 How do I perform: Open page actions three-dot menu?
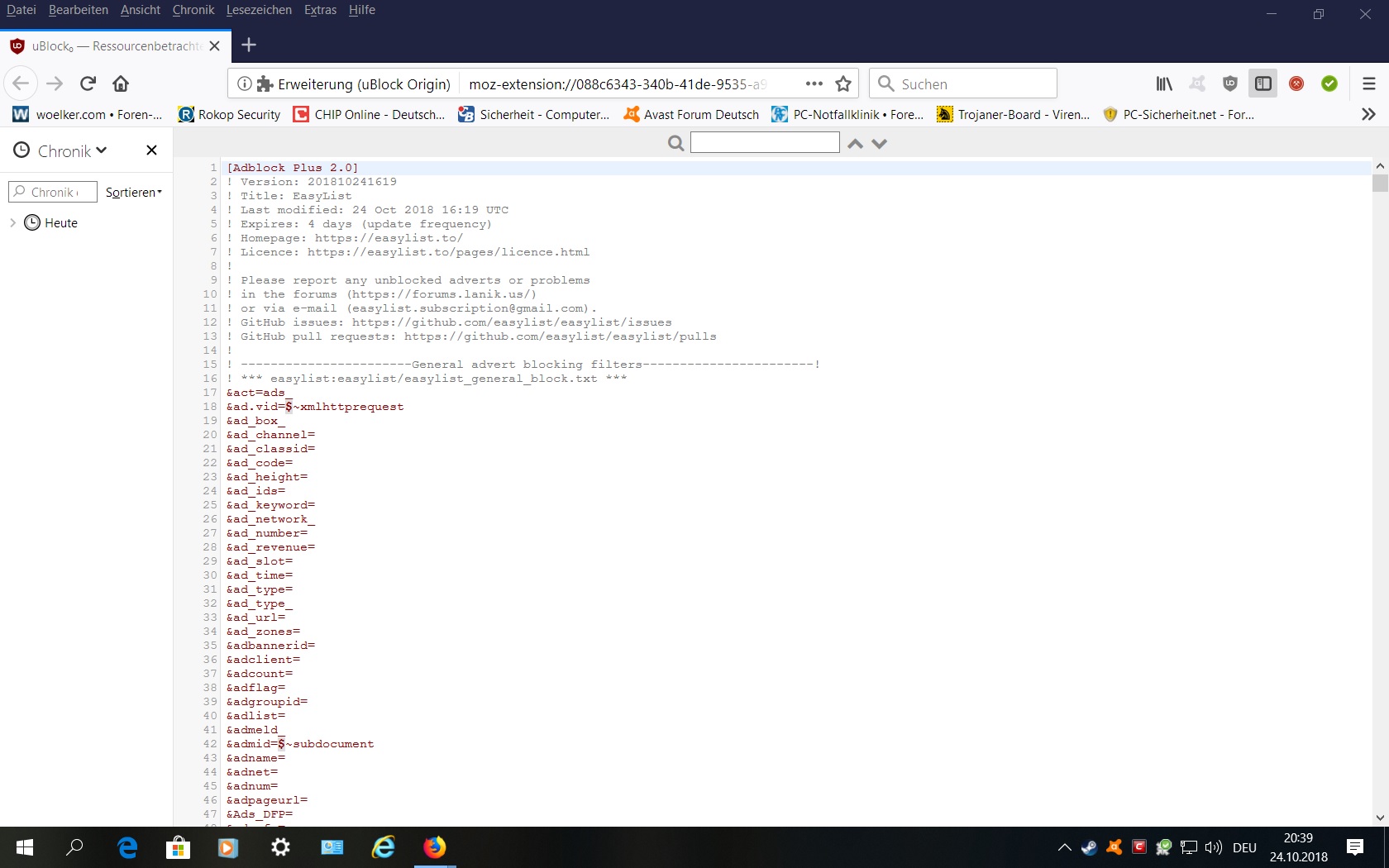pyautogui.click(x=814, y=83)
